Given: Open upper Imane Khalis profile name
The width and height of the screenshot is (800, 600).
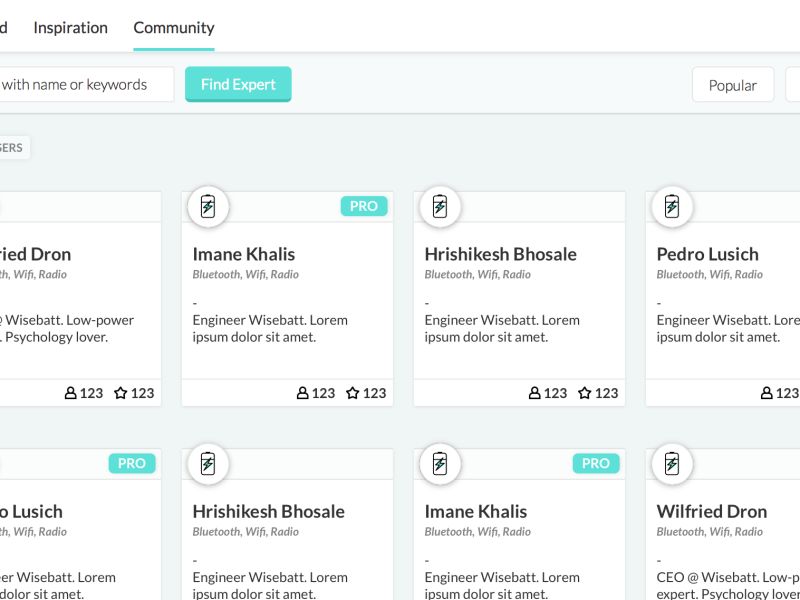Looking at the screenshot, I should pos(244,254).
